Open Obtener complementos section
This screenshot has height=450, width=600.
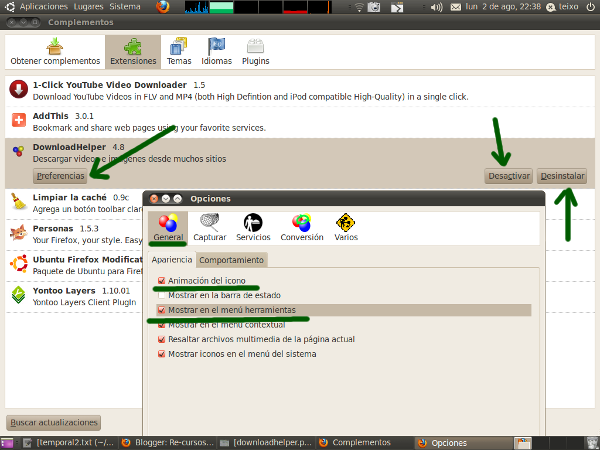(x=55, y=52)
